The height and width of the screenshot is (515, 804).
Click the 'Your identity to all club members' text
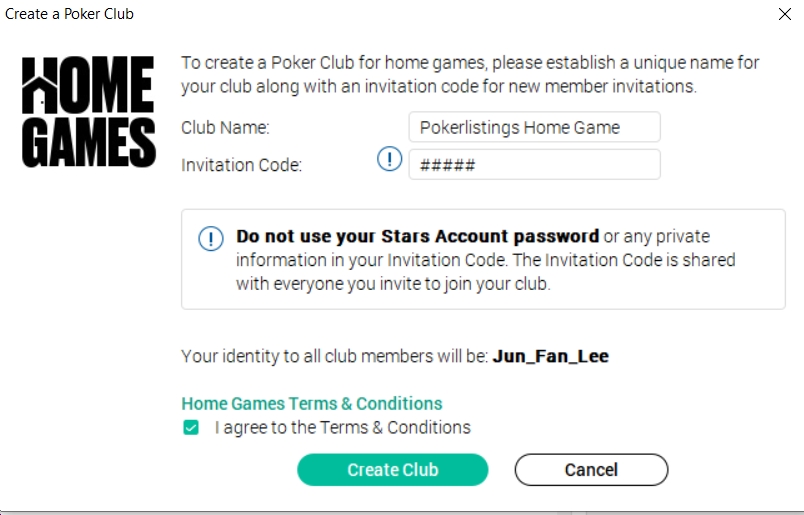pyautogui.click(x=334, y=356)
